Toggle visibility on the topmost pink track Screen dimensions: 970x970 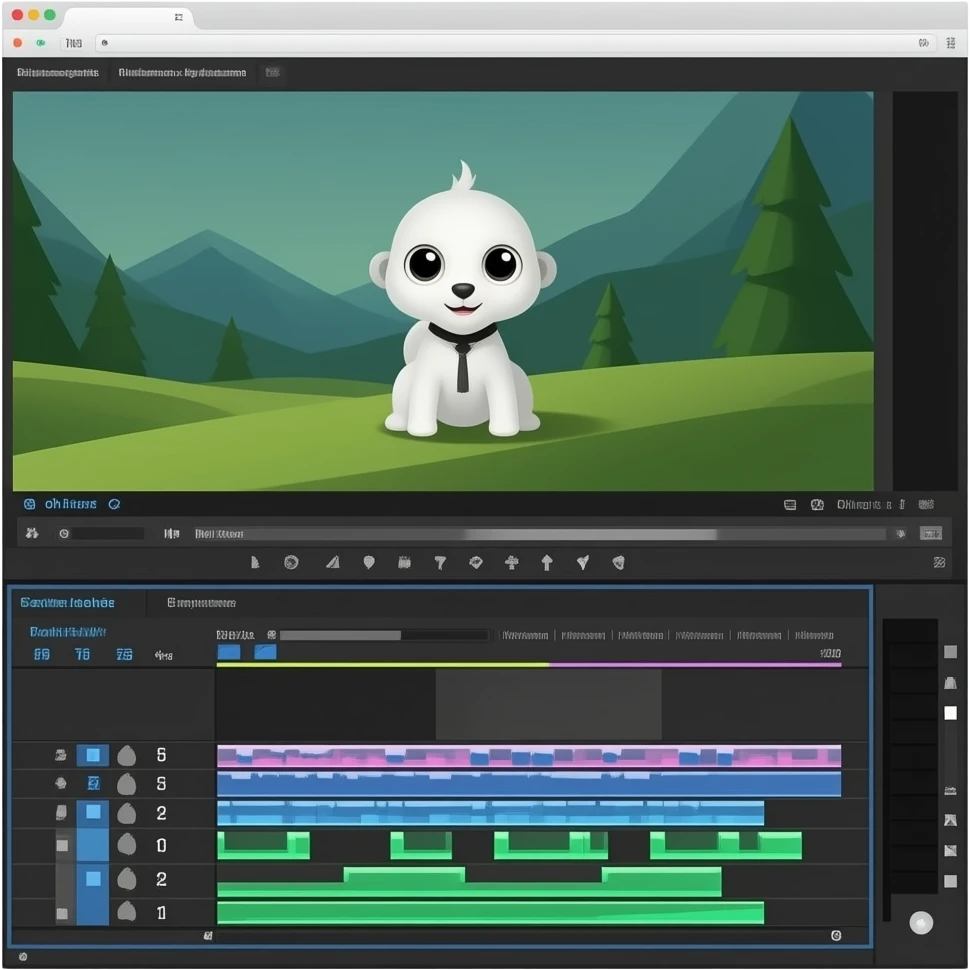click(x=60, y=756)
